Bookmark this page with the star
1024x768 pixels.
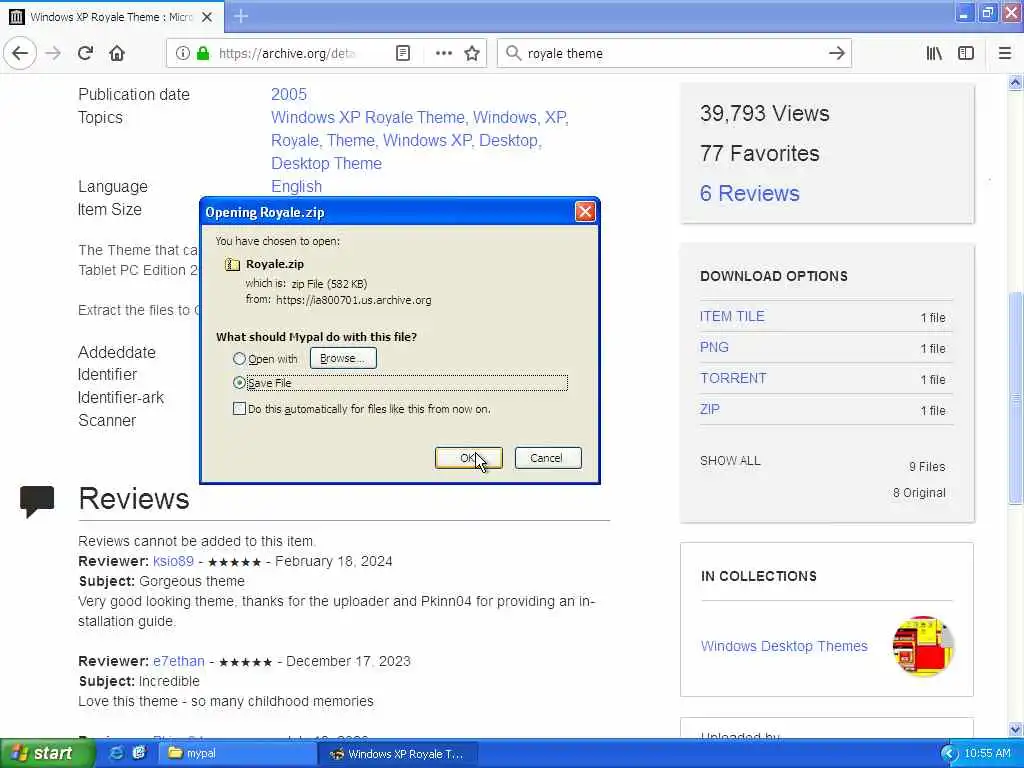pos(472,54)
